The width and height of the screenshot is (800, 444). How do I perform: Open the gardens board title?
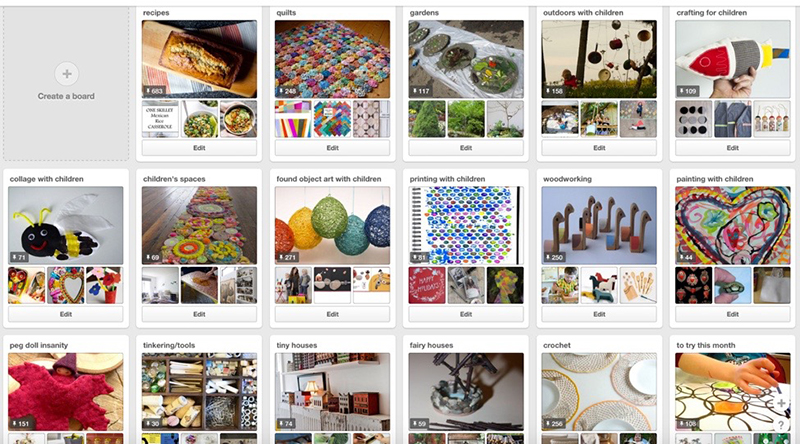[x=424, y=13]
